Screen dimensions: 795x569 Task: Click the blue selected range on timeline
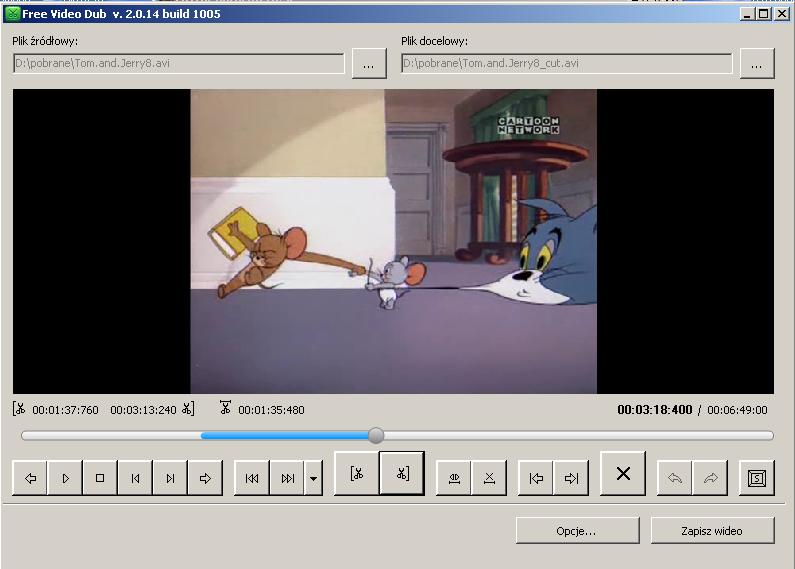point(284,435)
